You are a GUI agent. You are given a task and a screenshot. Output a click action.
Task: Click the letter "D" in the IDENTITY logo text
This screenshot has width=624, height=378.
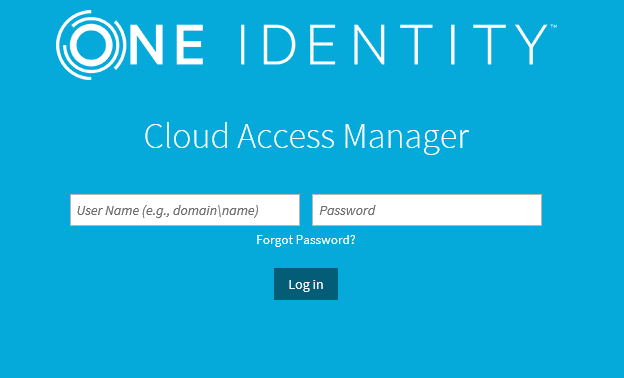point(279,45)
